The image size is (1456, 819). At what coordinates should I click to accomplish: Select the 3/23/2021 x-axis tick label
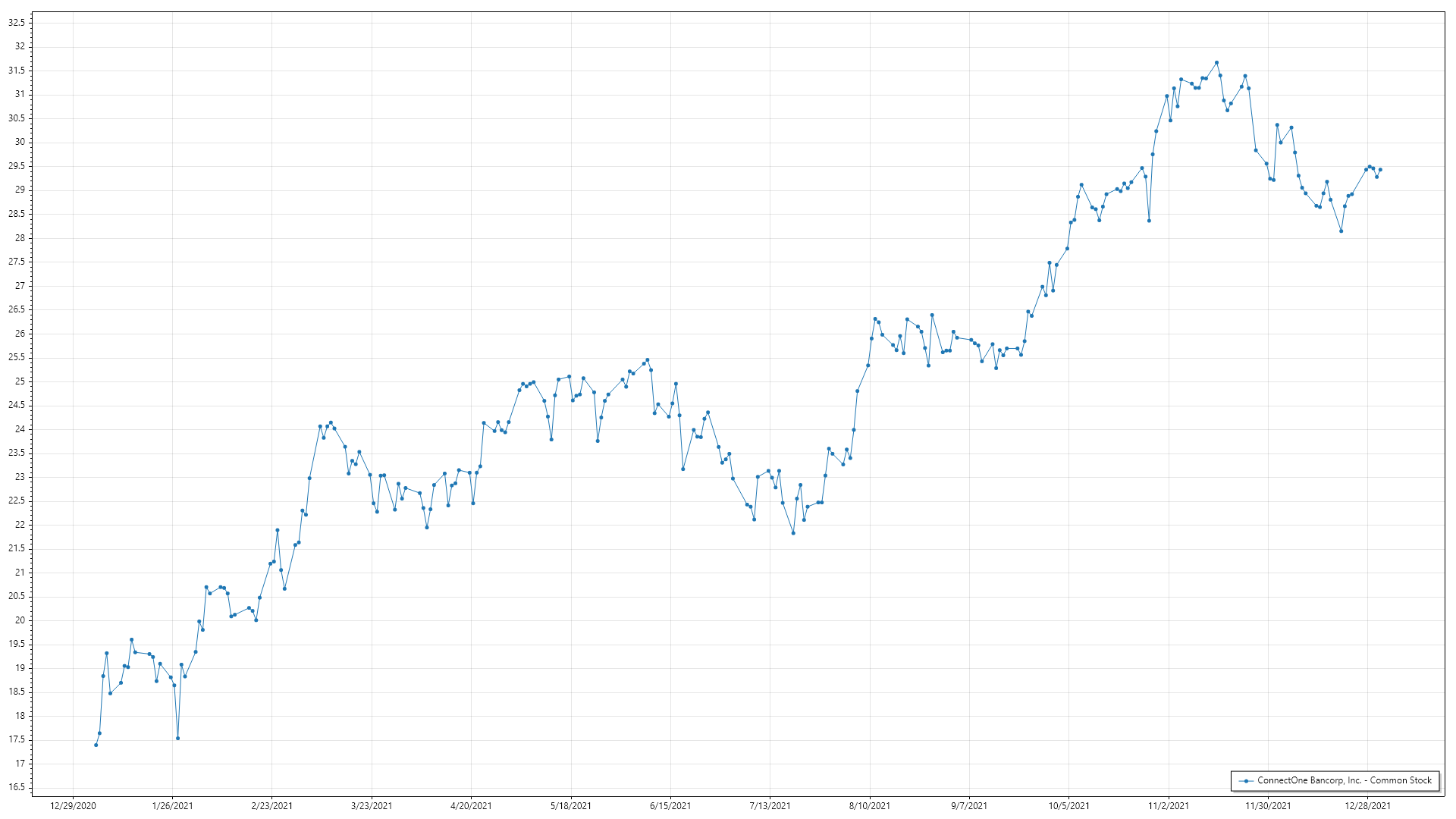coord(372,806)
